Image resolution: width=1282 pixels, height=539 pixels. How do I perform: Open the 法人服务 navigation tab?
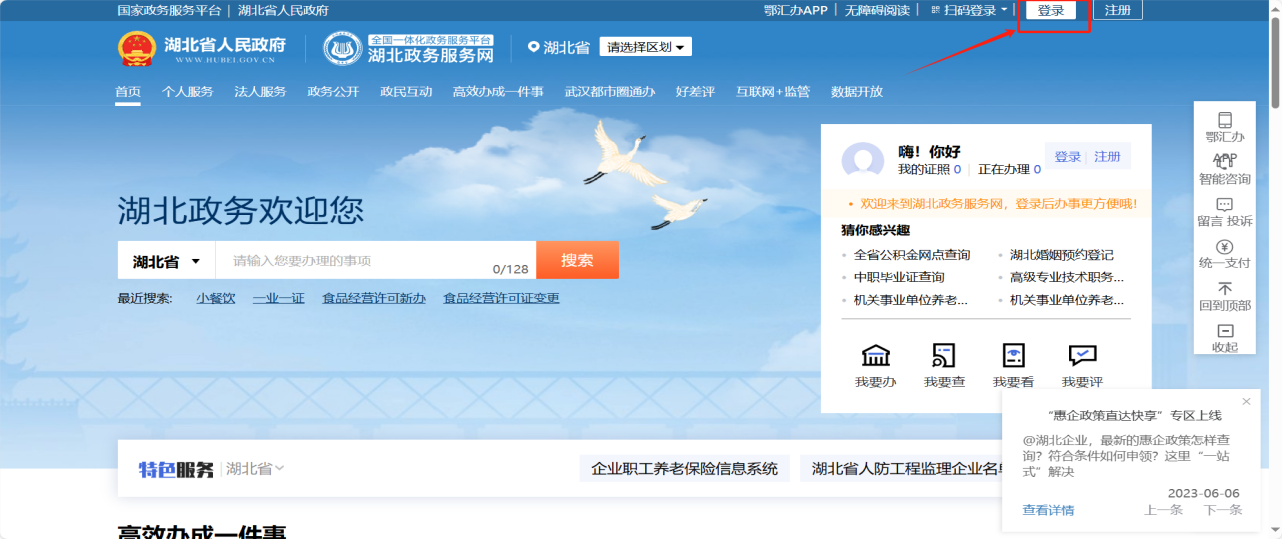click(x=260, y=91)
